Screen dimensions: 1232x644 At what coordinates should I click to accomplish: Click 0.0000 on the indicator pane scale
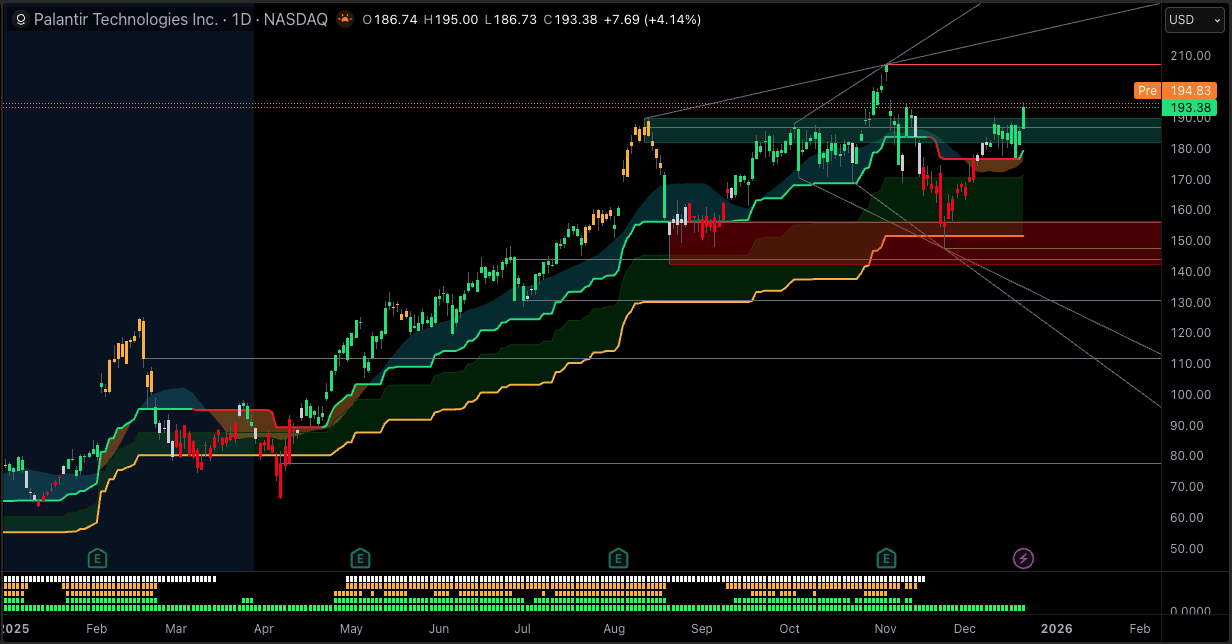point(1190,611)
